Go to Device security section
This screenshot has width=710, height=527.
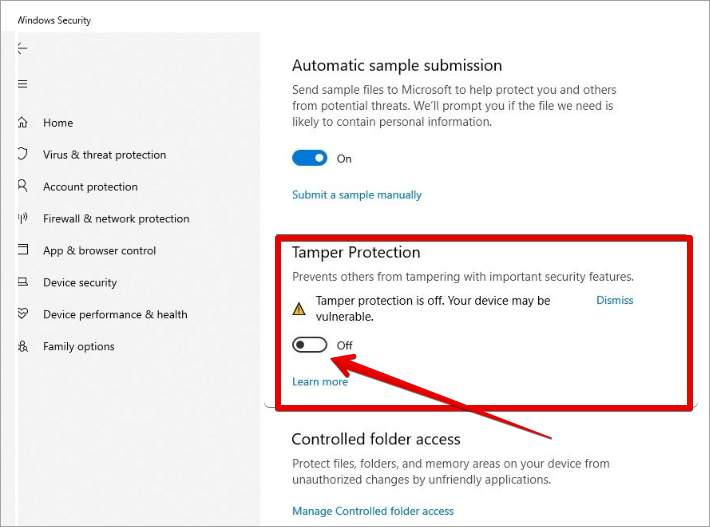click(x=80, y=283)
